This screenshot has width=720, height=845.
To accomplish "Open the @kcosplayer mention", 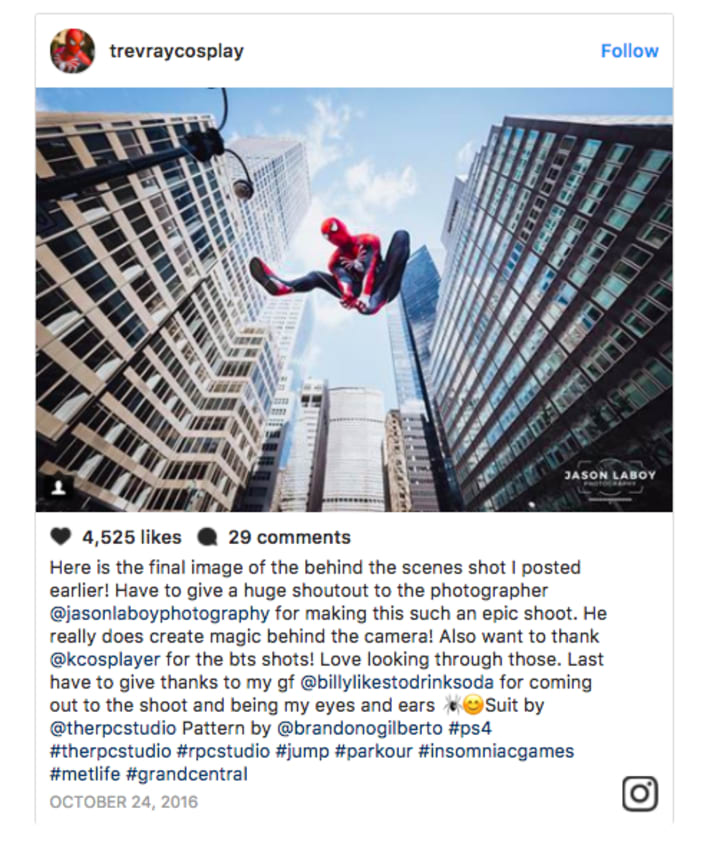I will coord(105,659).
